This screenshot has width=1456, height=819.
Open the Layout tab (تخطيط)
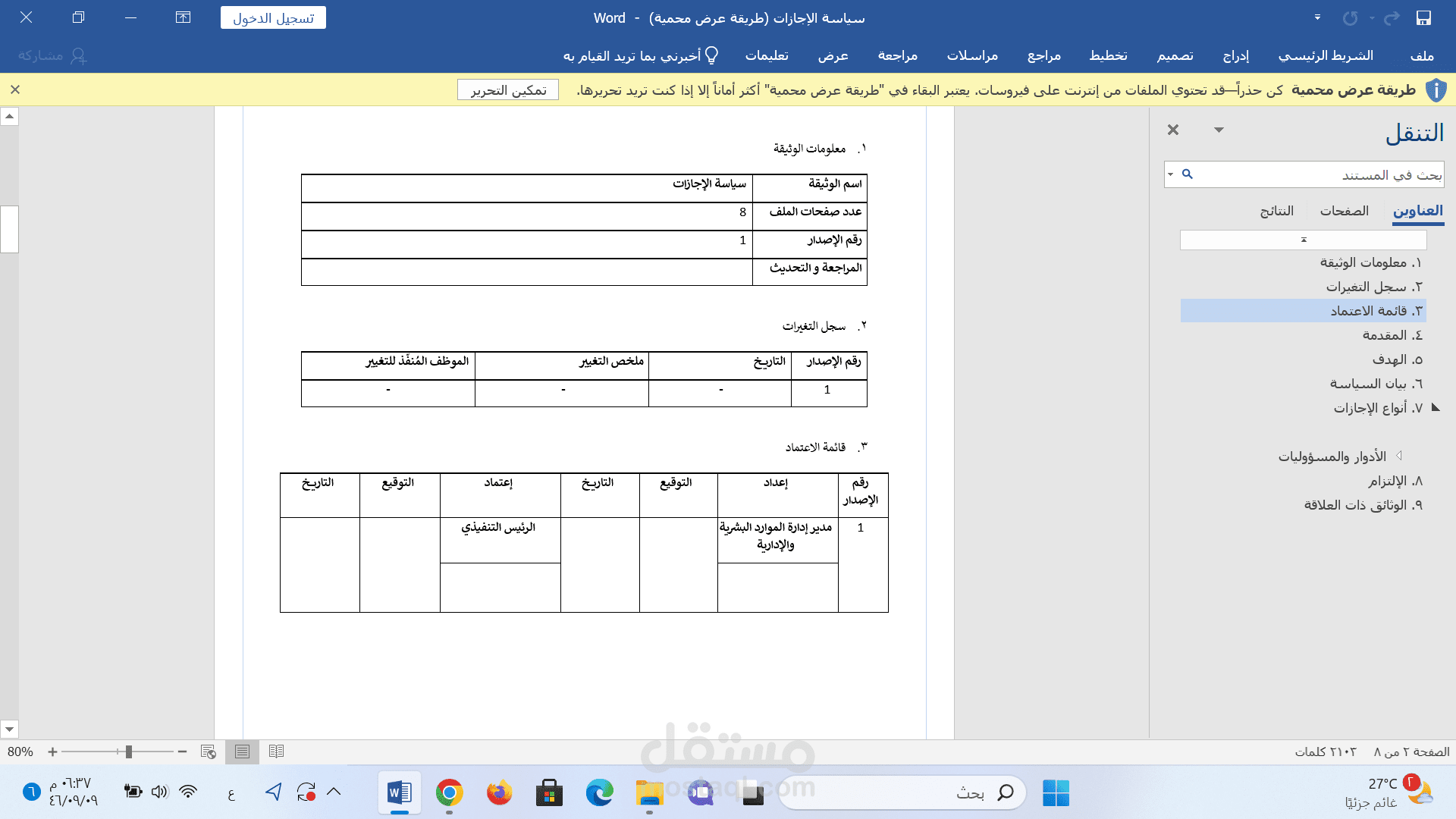[1108, 55]
